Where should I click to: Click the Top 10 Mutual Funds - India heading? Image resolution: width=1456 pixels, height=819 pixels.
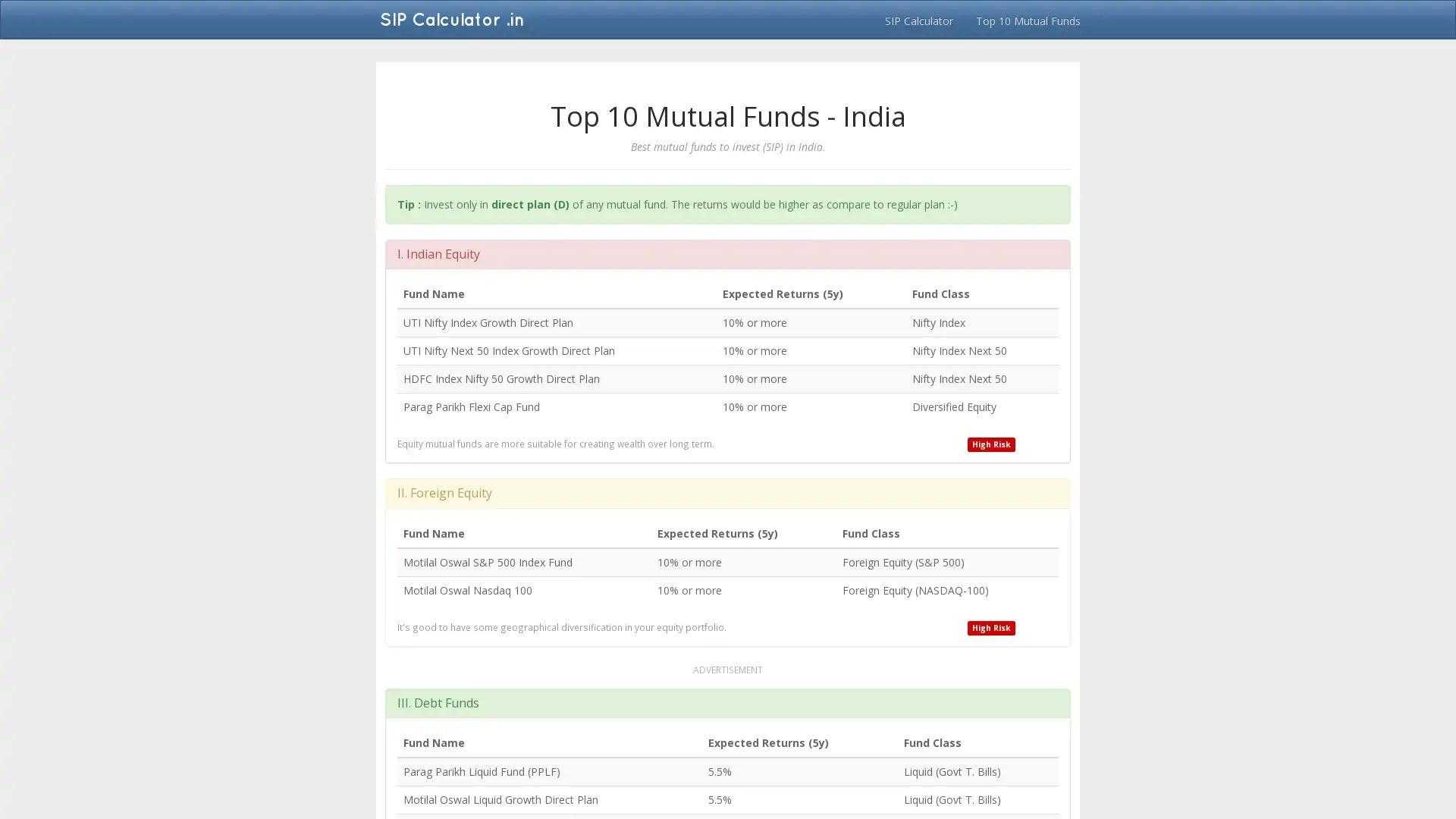click(727, 116)
